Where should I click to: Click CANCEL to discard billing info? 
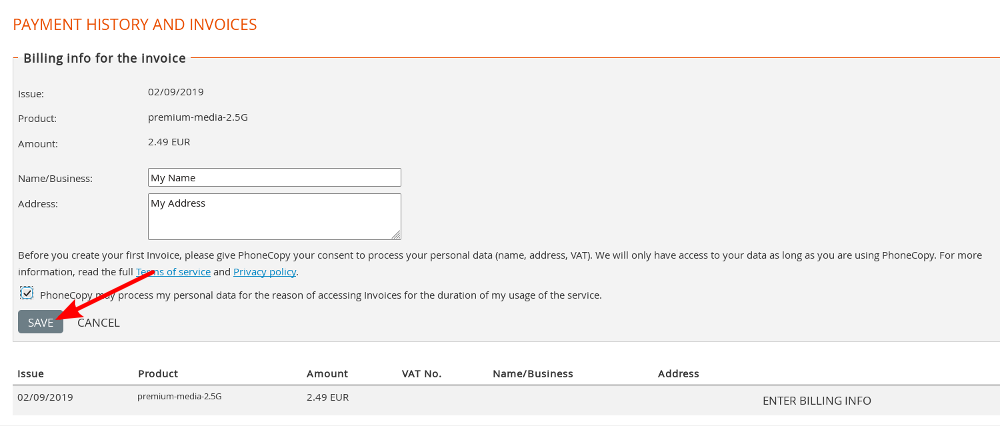pos(98,323)
